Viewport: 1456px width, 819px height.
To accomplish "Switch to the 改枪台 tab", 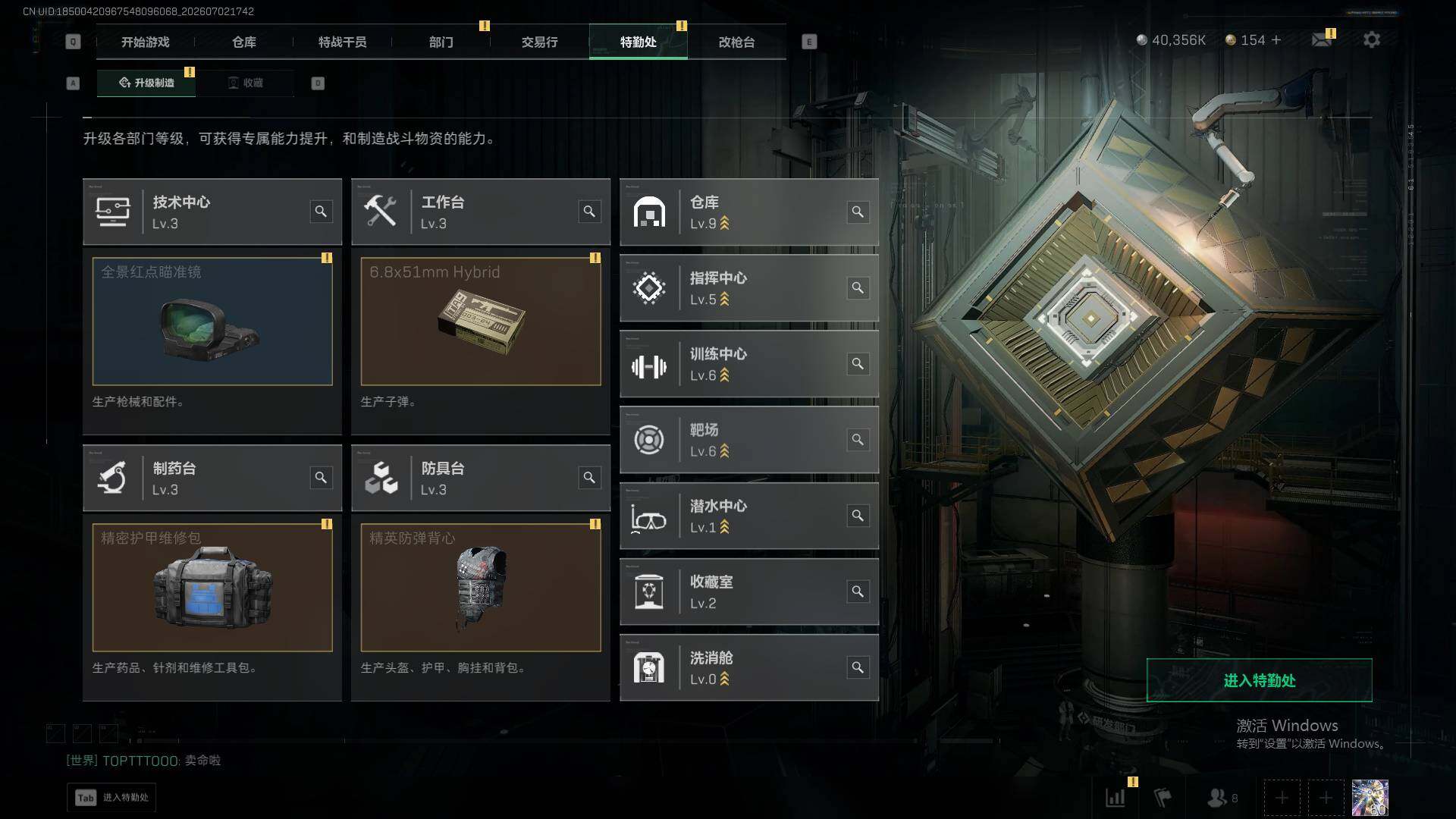I will (x=736, y=42).
